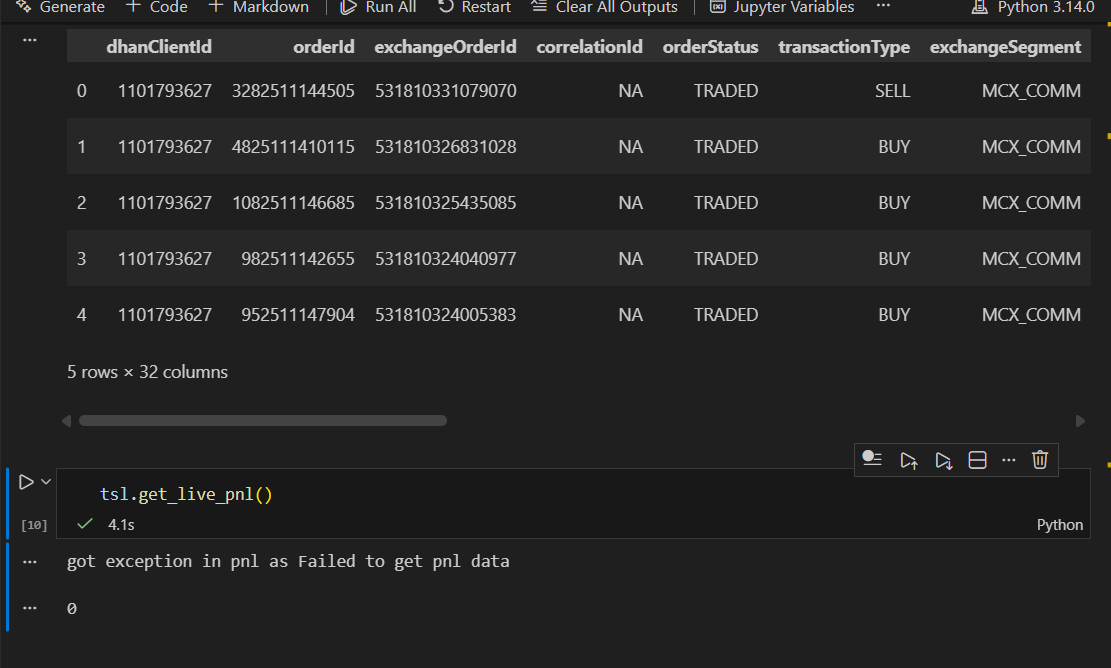The image size is (1111, 668).
Task: Click Generate in notebook toolbar
Action: (60, 7)
